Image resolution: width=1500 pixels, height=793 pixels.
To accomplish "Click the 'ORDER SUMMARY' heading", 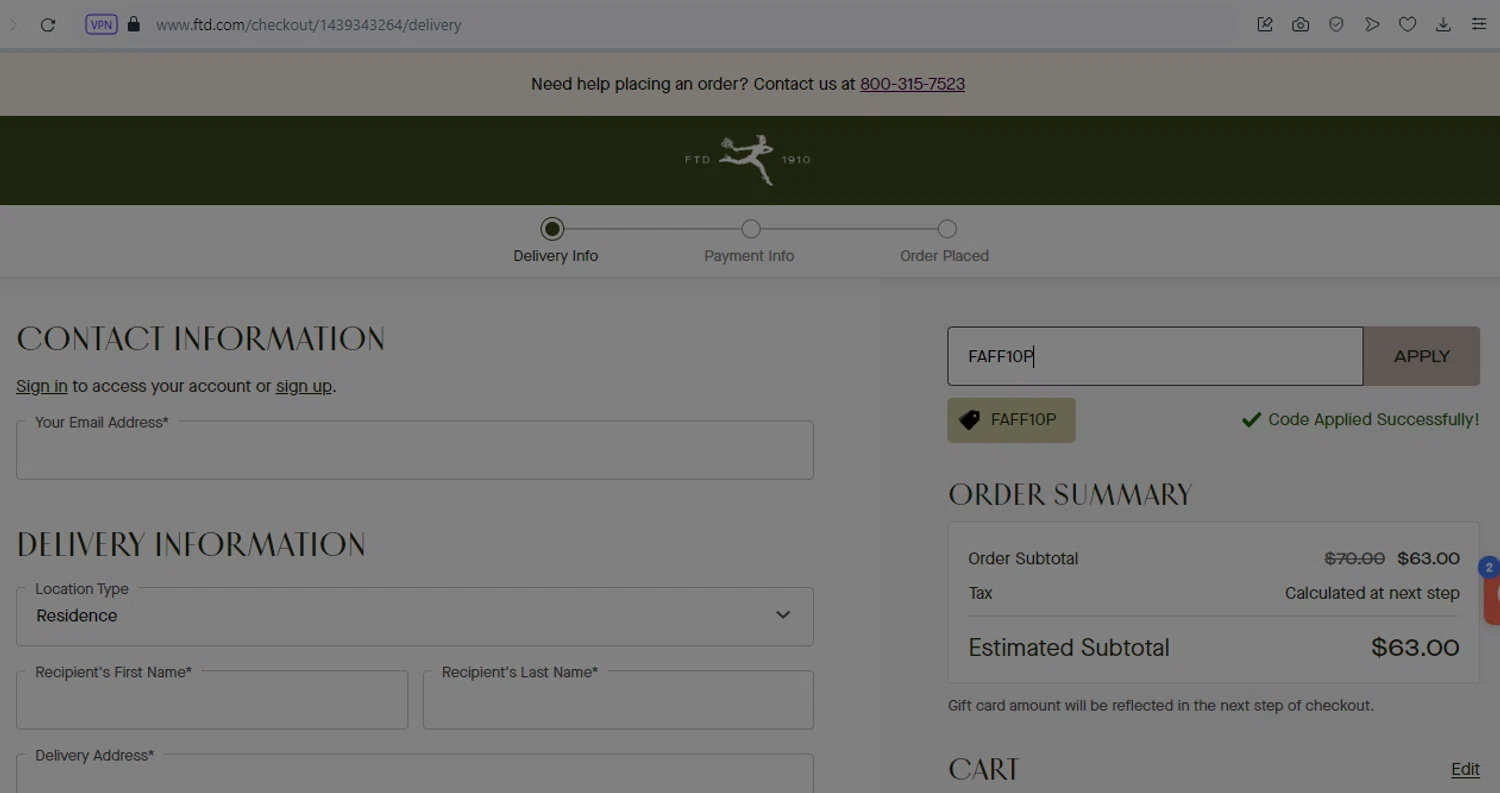I will click(x=1070, y=495).
